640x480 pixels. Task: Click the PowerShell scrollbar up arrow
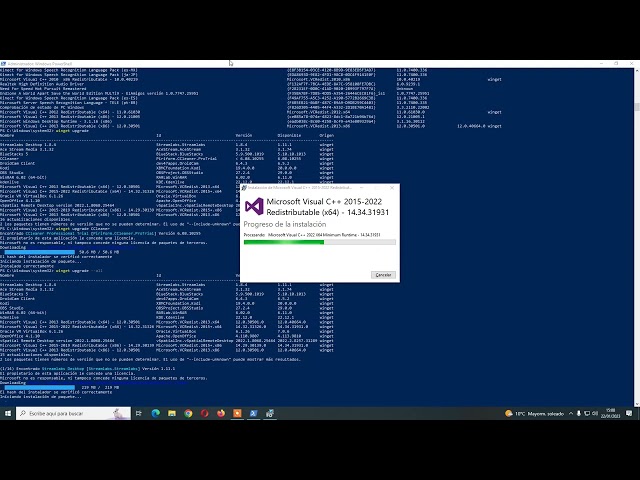coord(637,71)
